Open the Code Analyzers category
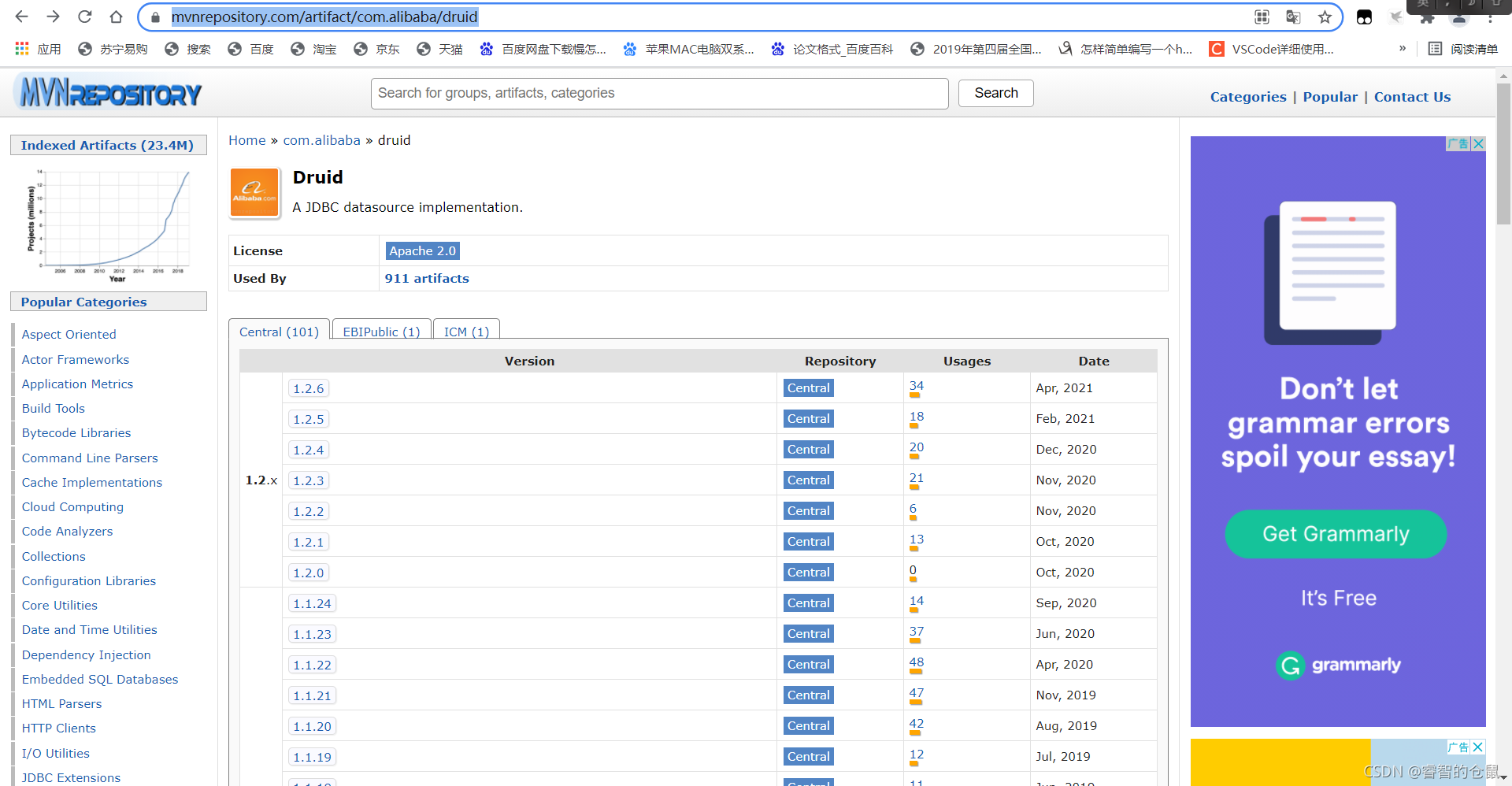The height and width of the screenshot is (786, 1512). (x=67, y=531)
